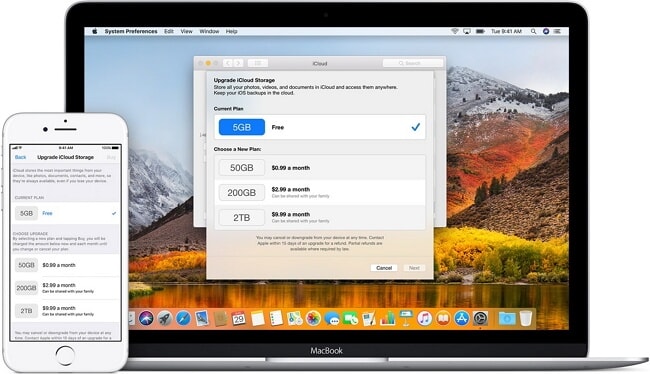Image resolution: width=650 pixels, height=374 pixels.
Task: Open App Store in the Dock
Action: coord(461,318)
